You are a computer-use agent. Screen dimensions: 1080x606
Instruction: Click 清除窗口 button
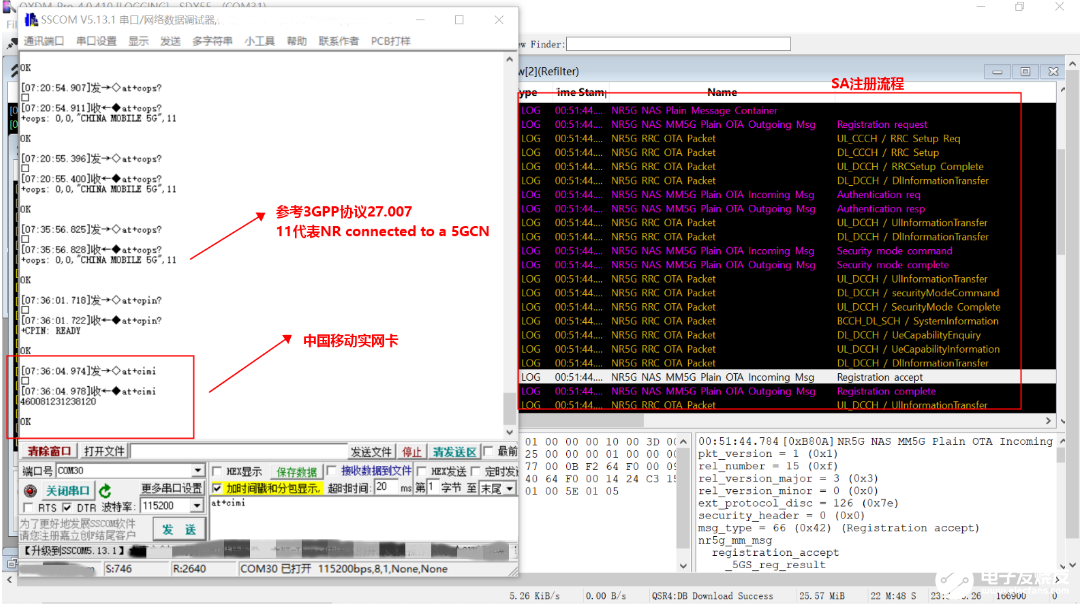pos(49,451)
